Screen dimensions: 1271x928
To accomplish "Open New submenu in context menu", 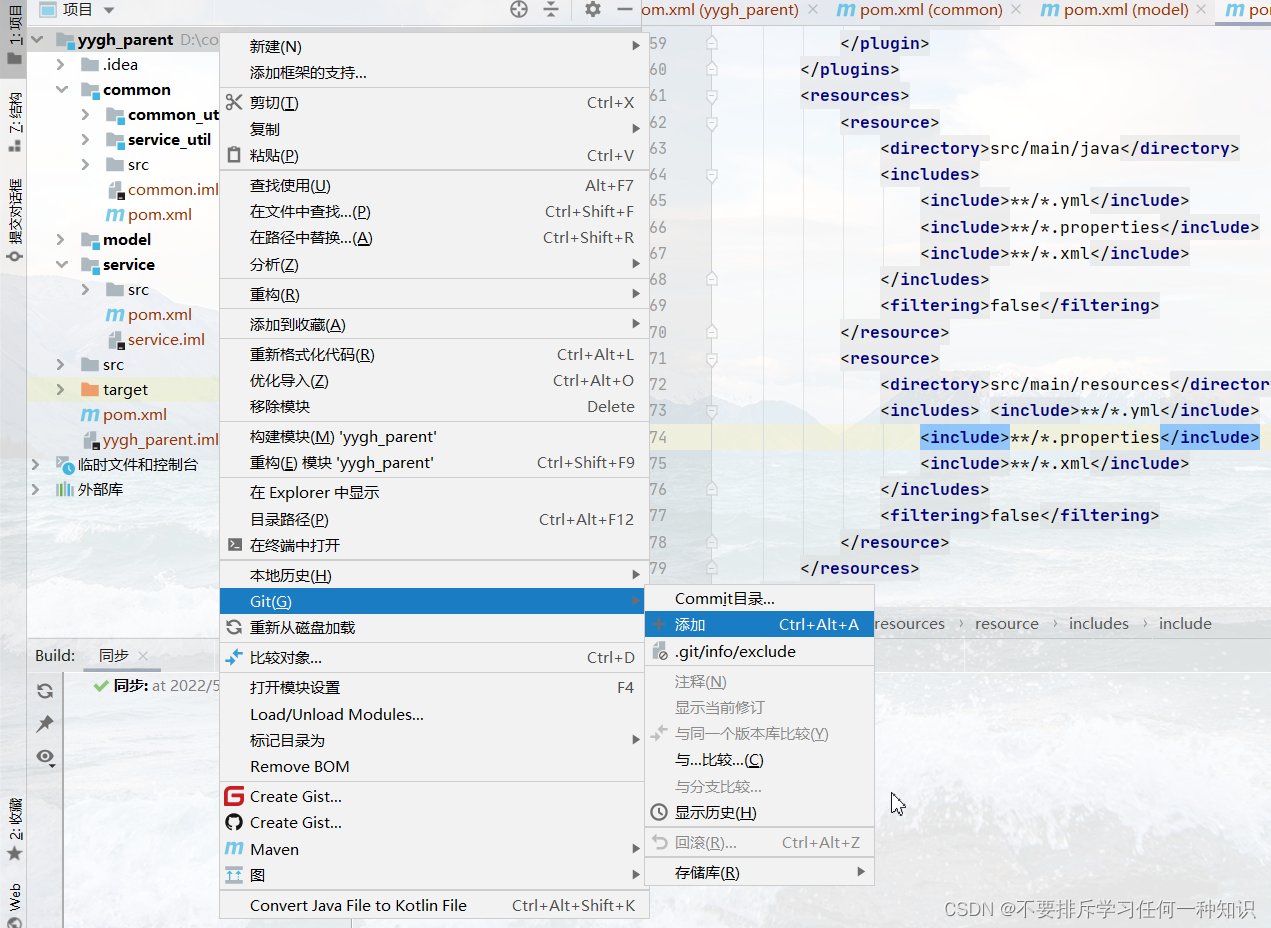I will click(x=434, y=47).
